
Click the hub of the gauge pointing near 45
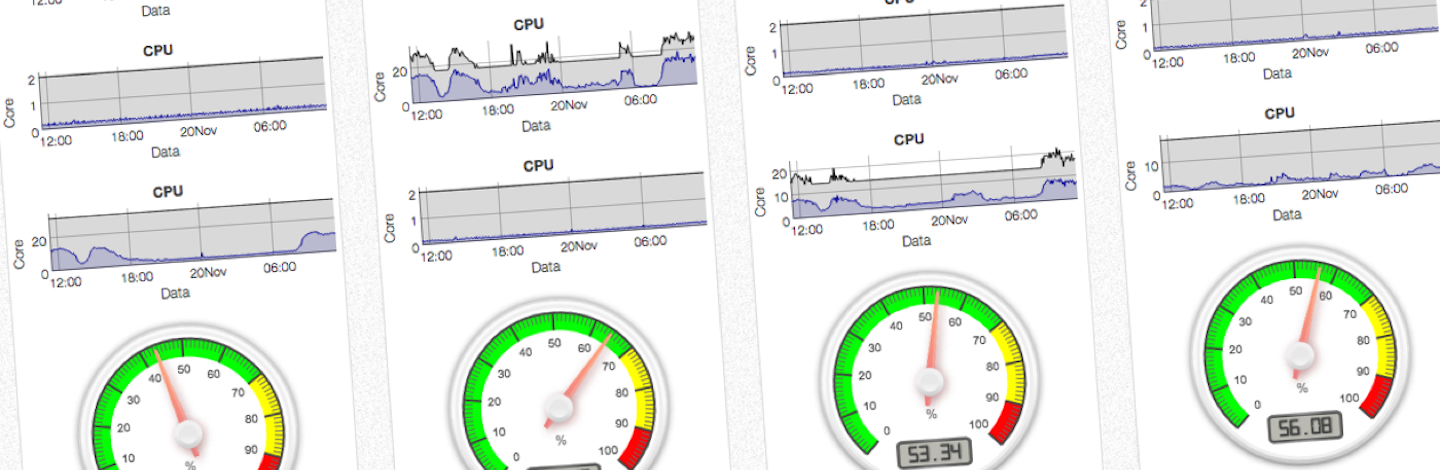click(189, 433)
